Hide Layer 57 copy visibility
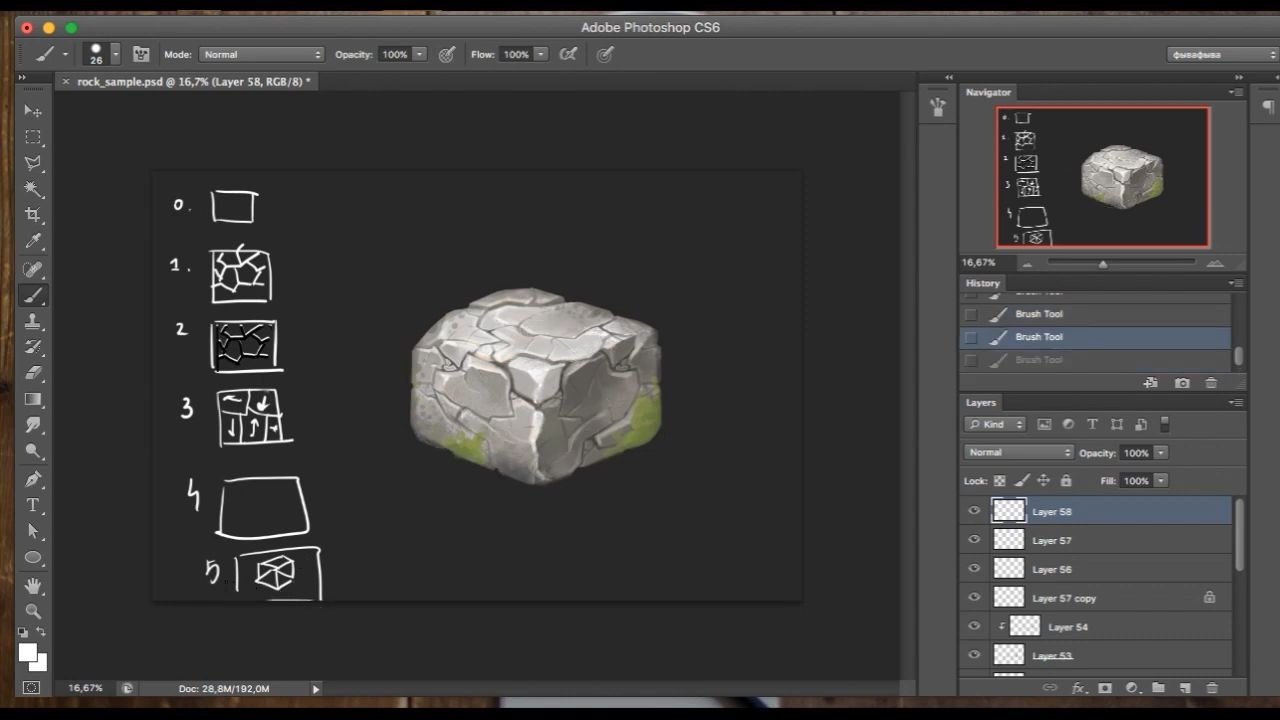The height and width of the screenshot is (720, 1280). click(x=974, y=598)
